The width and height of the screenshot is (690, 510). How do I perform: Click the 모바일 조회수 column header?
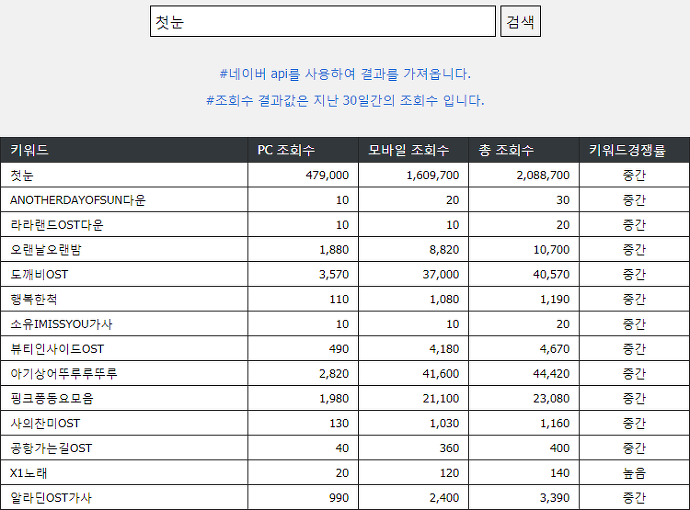414,150
